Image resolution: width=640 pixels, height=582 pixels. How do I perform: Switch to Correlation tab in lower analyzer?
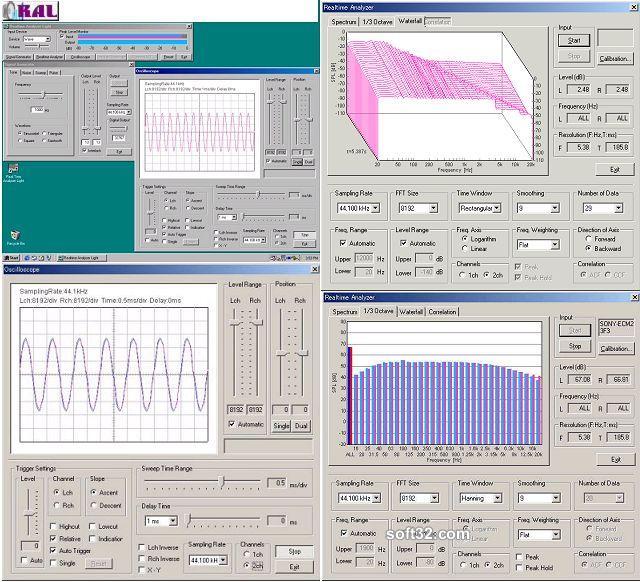[442, 312]
